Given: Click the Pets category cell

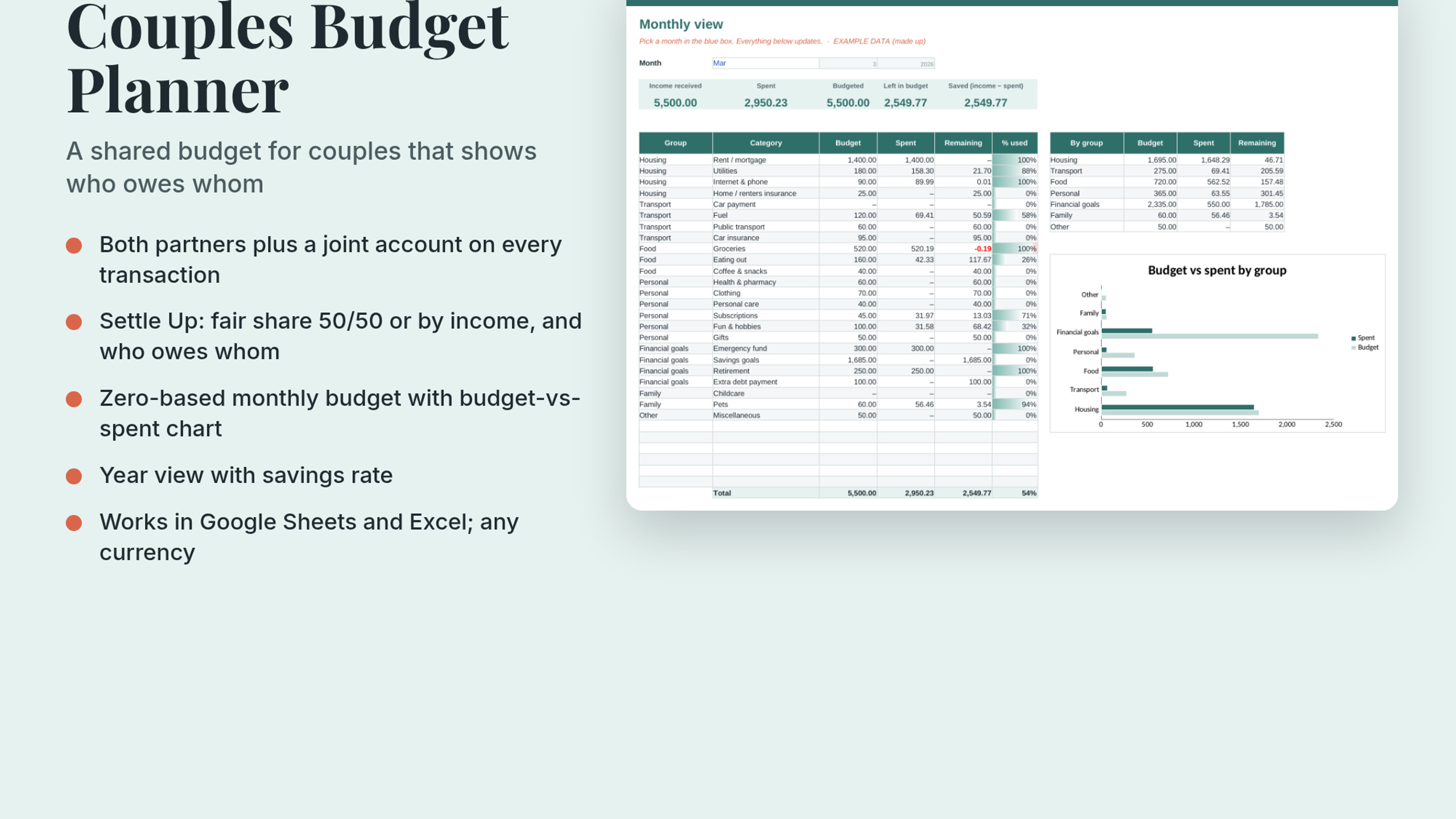Looking at the screenshot, I should coord(766,404).
